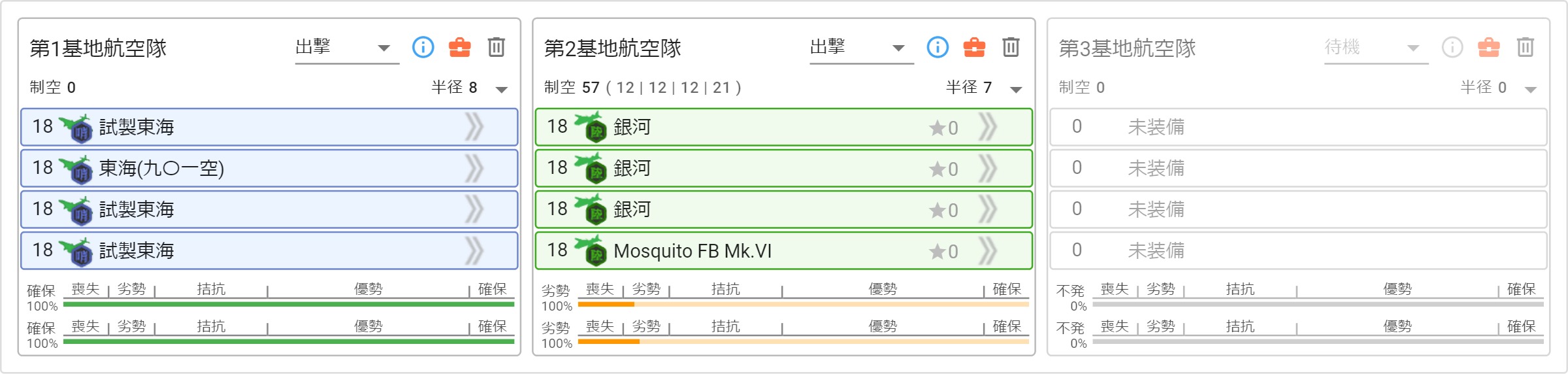Screen dimensions: 1568x374
Task: Click trash icon for 第1基地航空隊
Action: click(497, 47)
